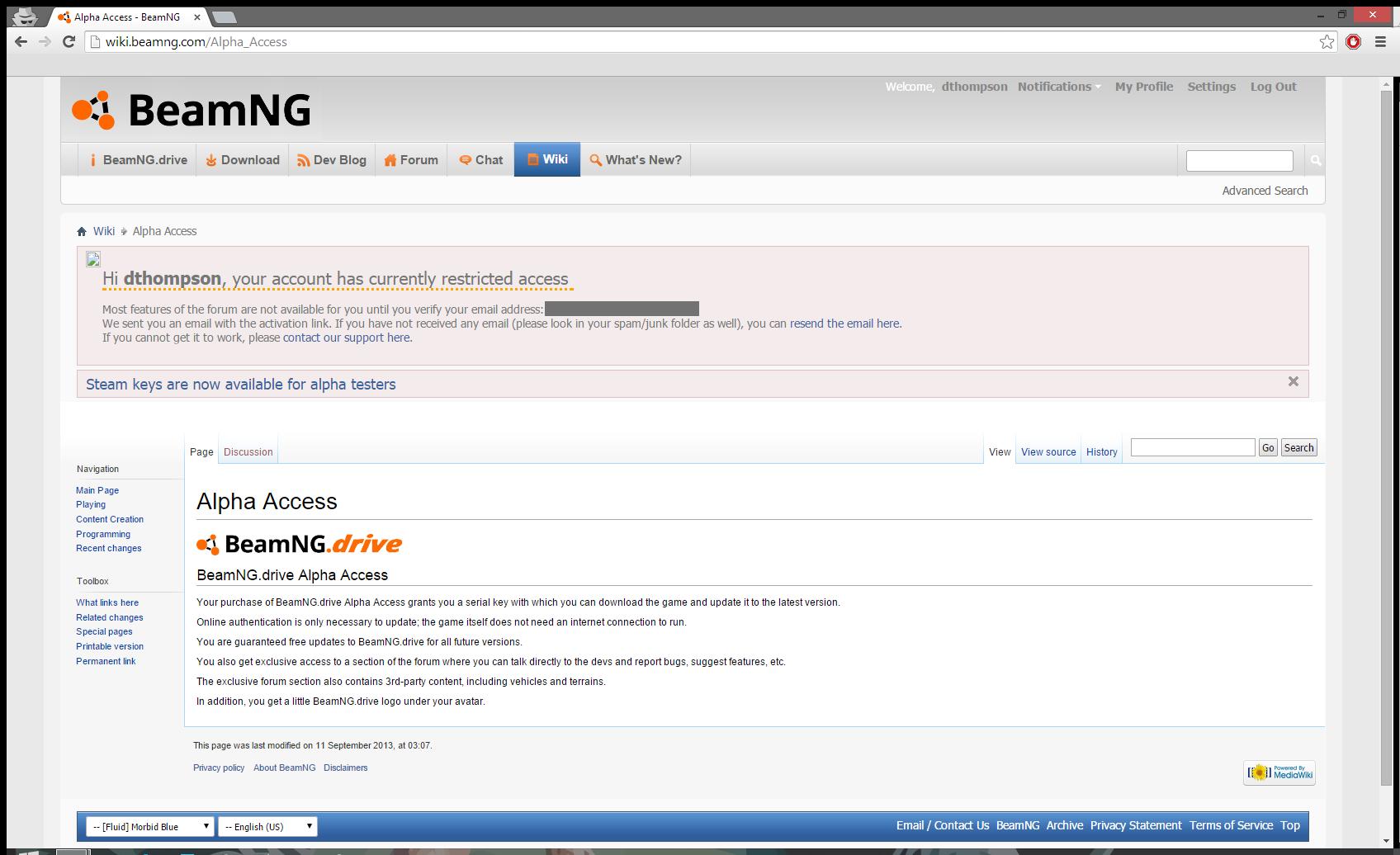This screenshot has width=1400, height=855.
Task: Open the Steam keys alpha testers notice
Action: click(241, 385)
